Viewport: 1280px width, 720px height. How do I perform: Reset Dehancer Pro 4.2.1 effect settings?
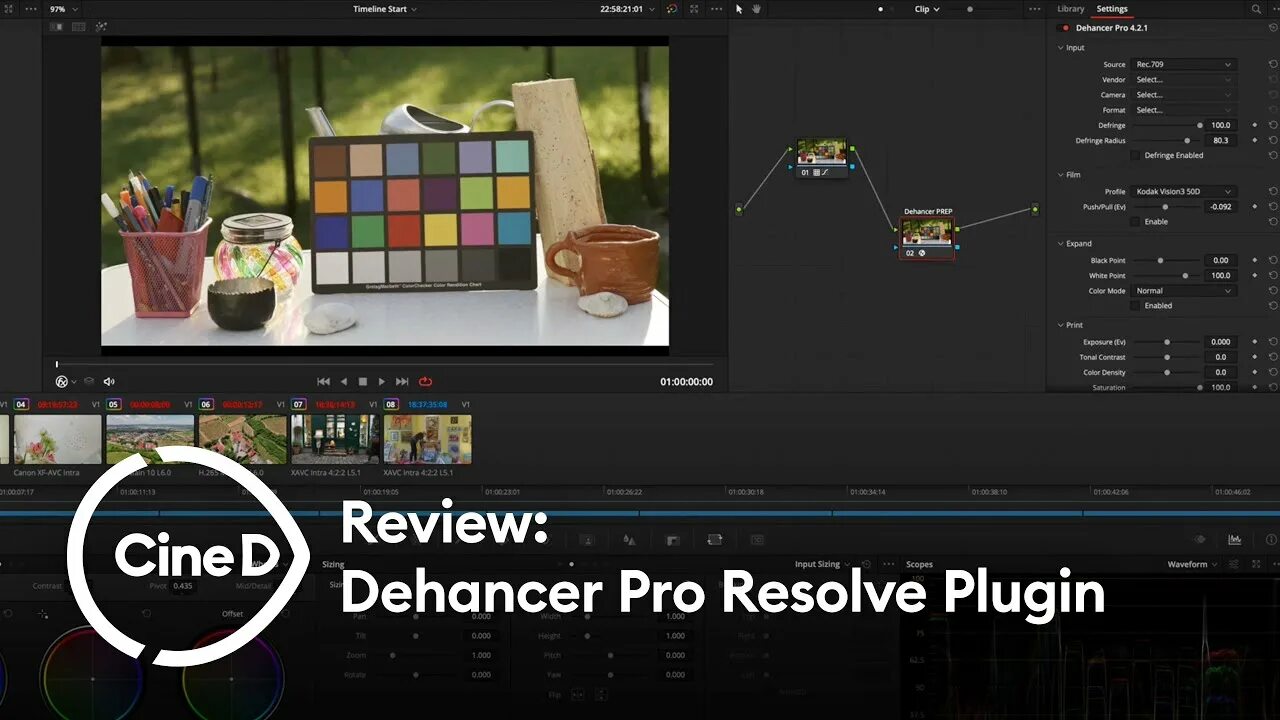1273,28
